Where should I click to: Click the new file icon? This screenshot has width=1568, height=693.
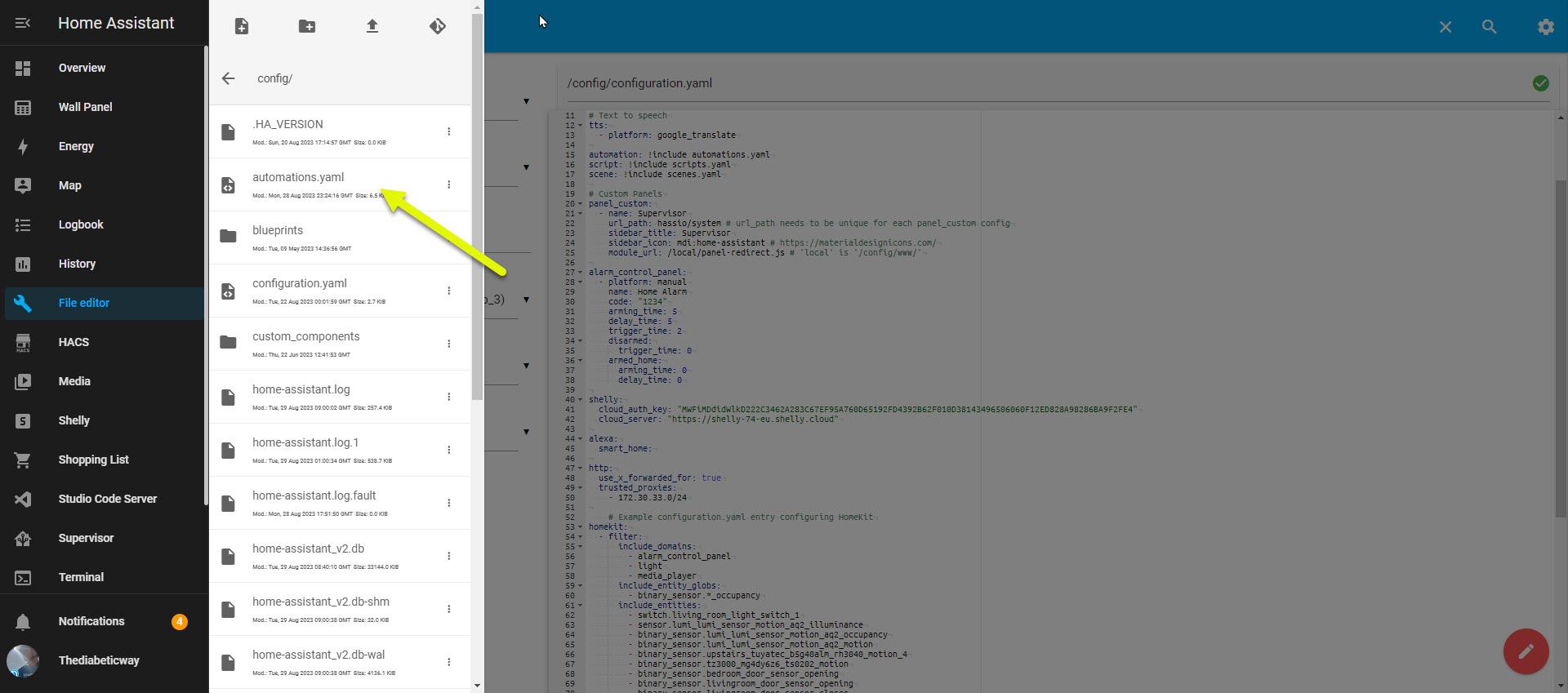pos(242,27)
